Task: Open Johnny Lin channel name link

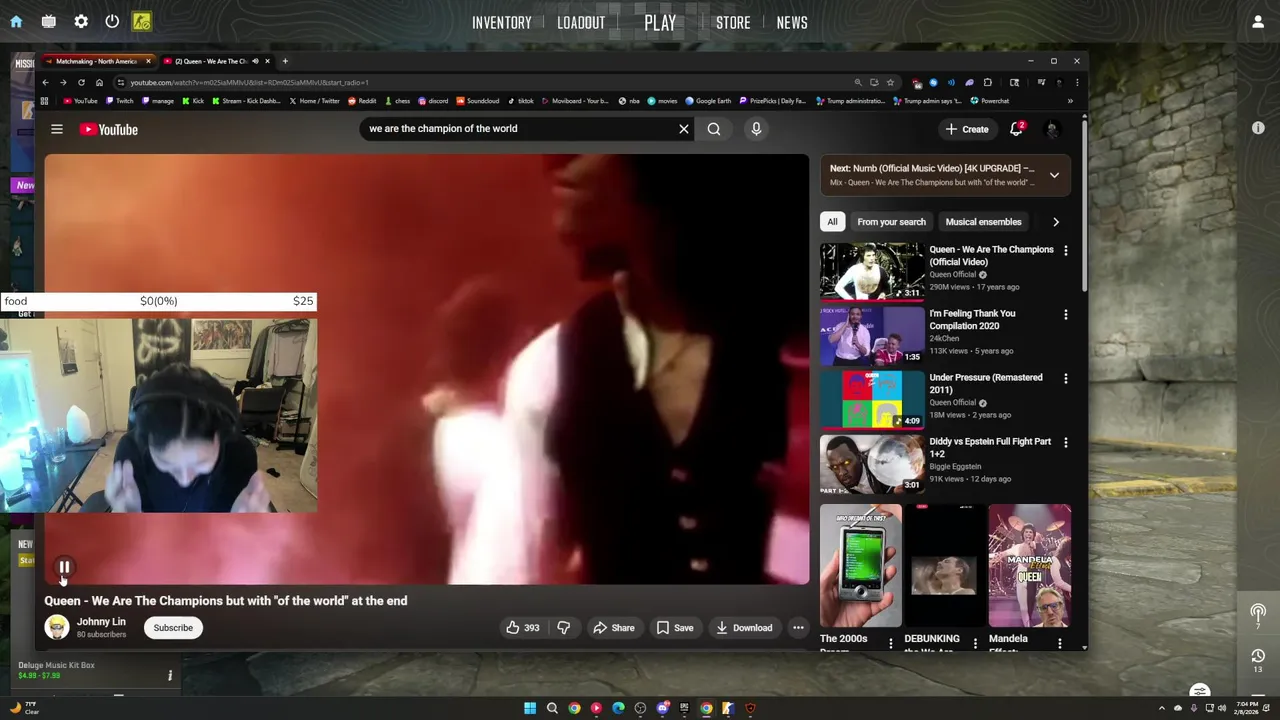Action: [x=101, y=622]
